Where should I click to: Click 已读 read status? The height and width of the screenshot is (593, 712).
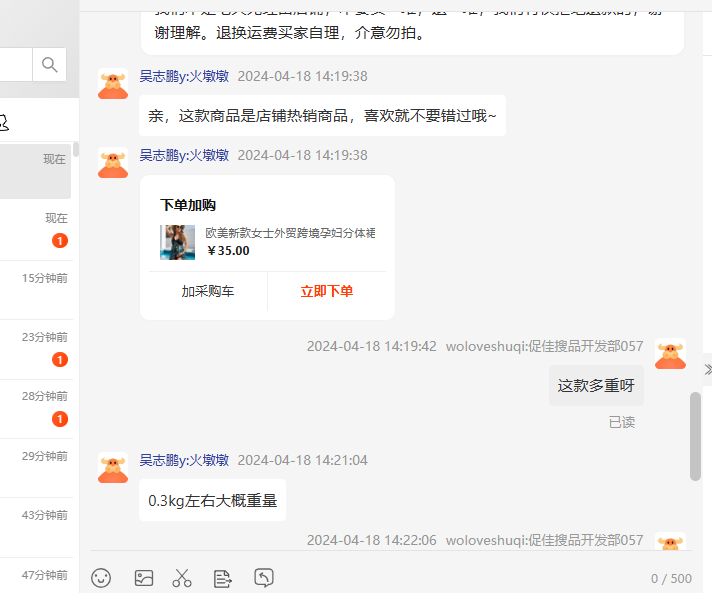click(x=622, y=422)
